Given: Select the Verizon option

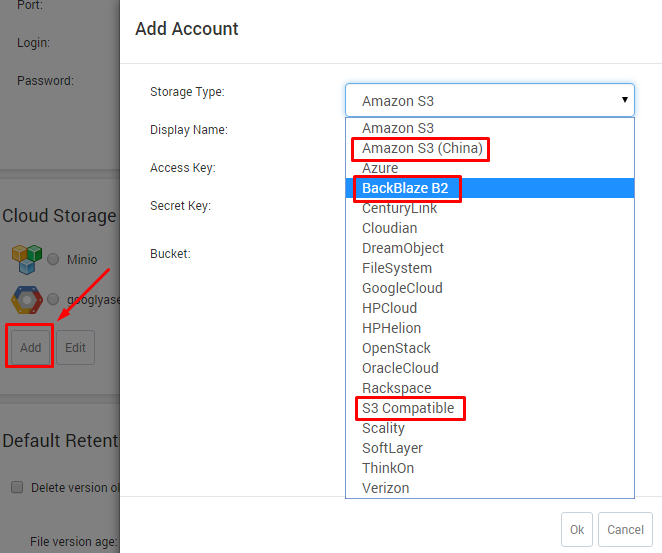Looking at the screenshot, I should pyautogui.click(x=385, y=488).
